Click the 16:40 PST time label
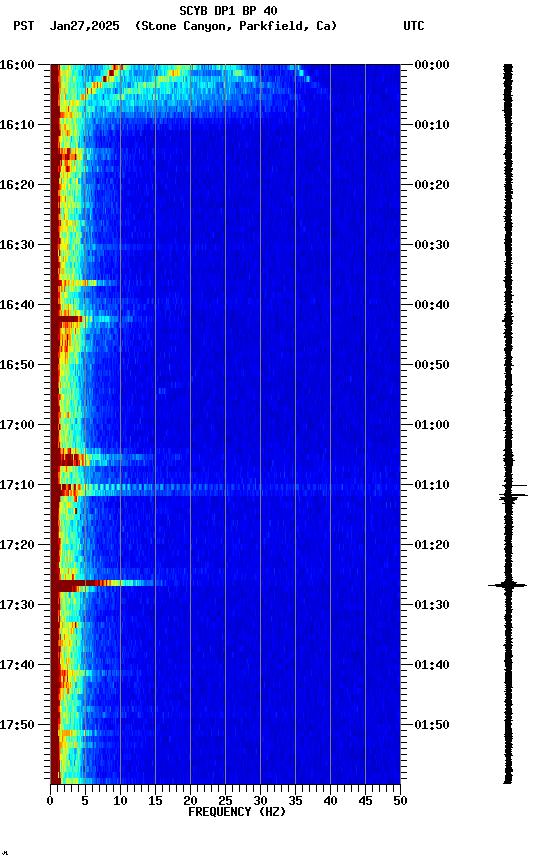 coord(17,305)
